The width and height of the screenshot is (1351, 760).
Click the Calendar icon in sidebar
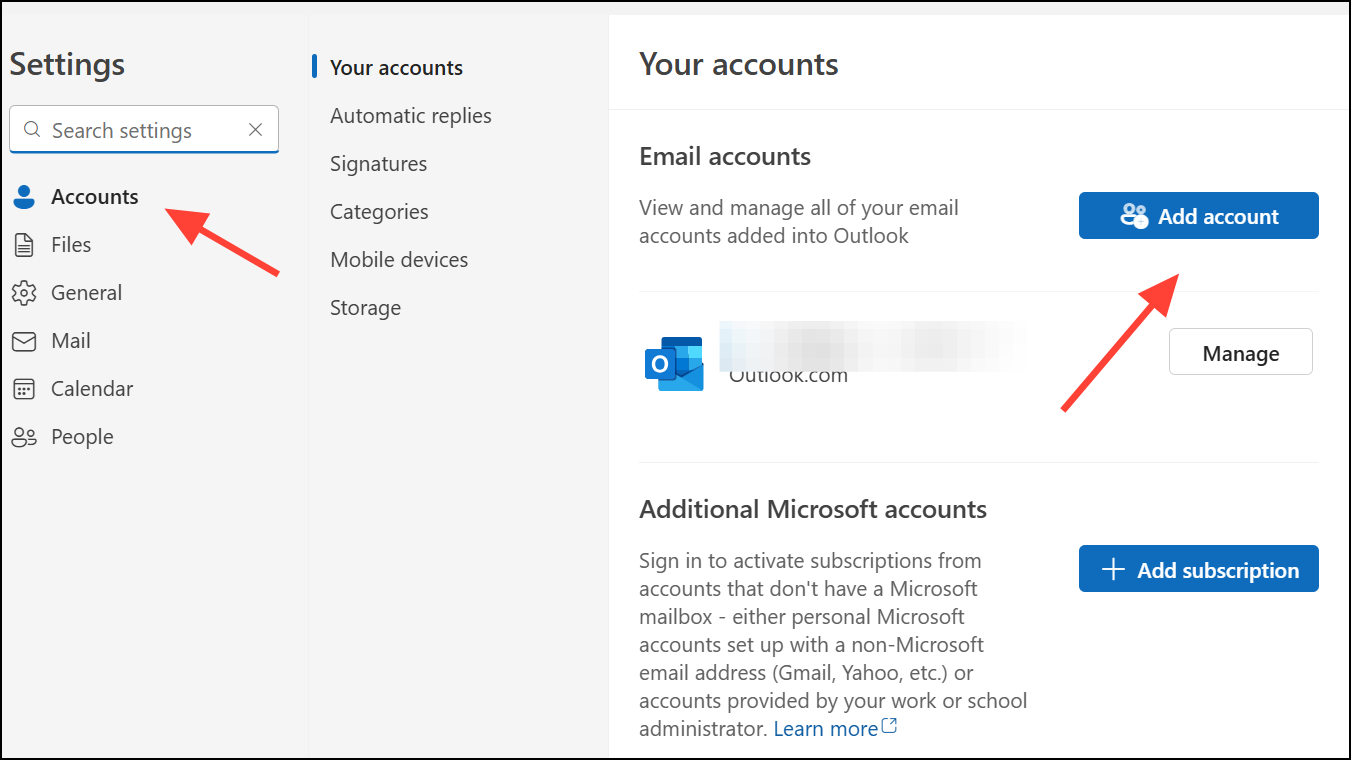pos(24,389)
